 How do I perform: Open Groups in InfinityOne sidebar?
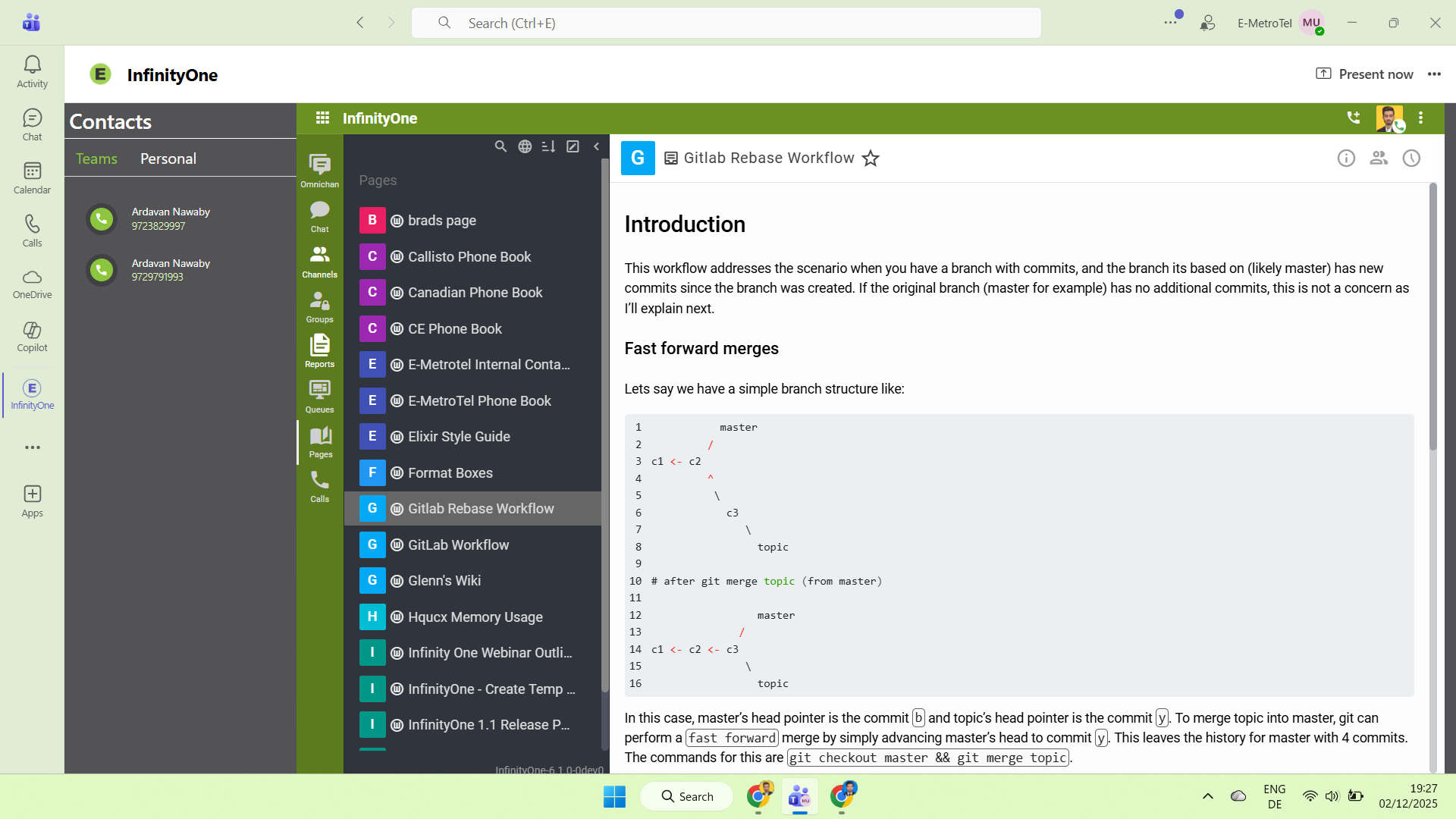320,306
